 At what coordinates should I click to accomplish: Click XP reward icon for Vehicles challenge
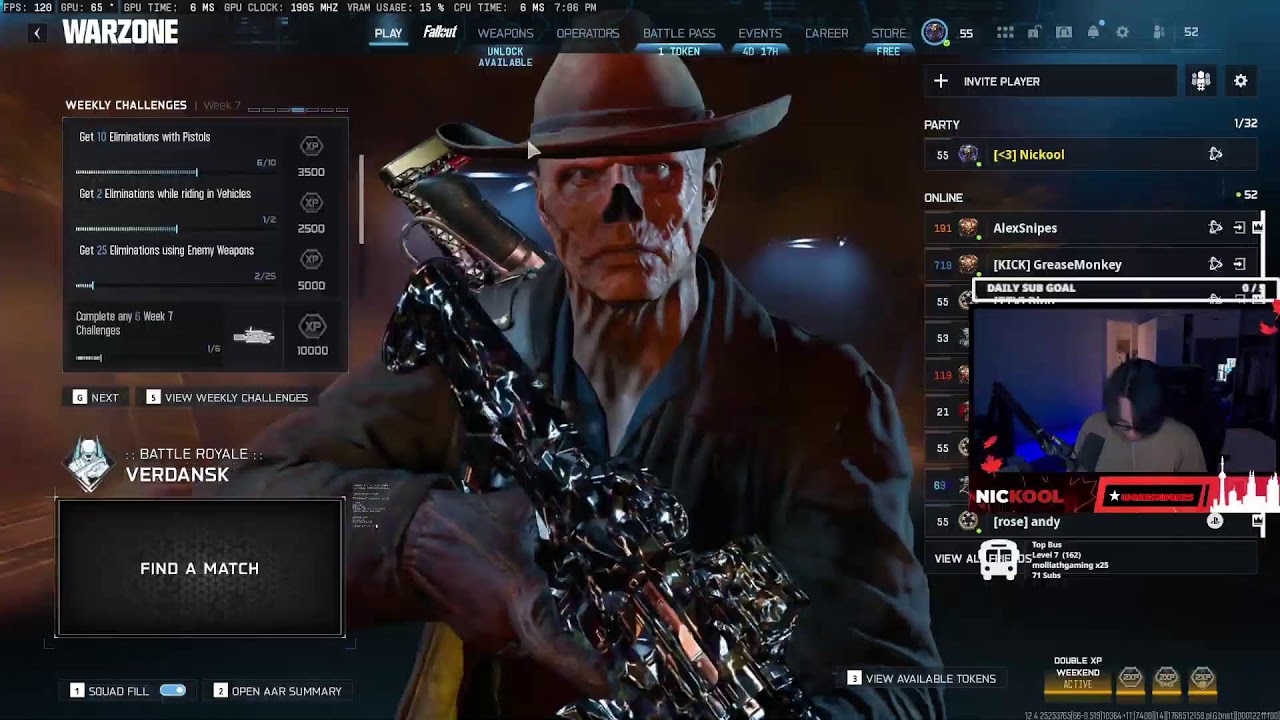pos(312,203)
